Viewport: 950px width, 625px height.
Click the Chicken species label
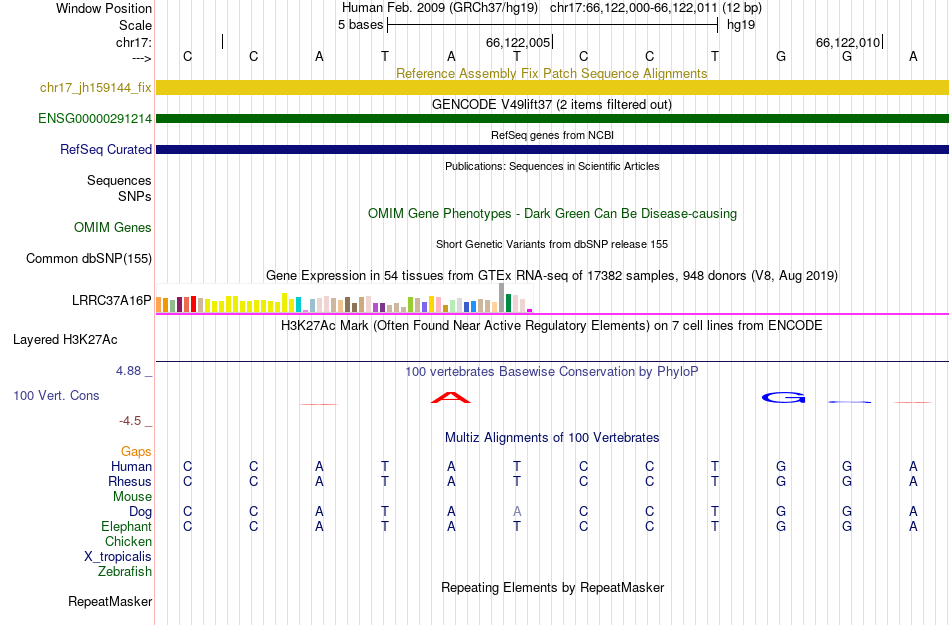(128, 541)
